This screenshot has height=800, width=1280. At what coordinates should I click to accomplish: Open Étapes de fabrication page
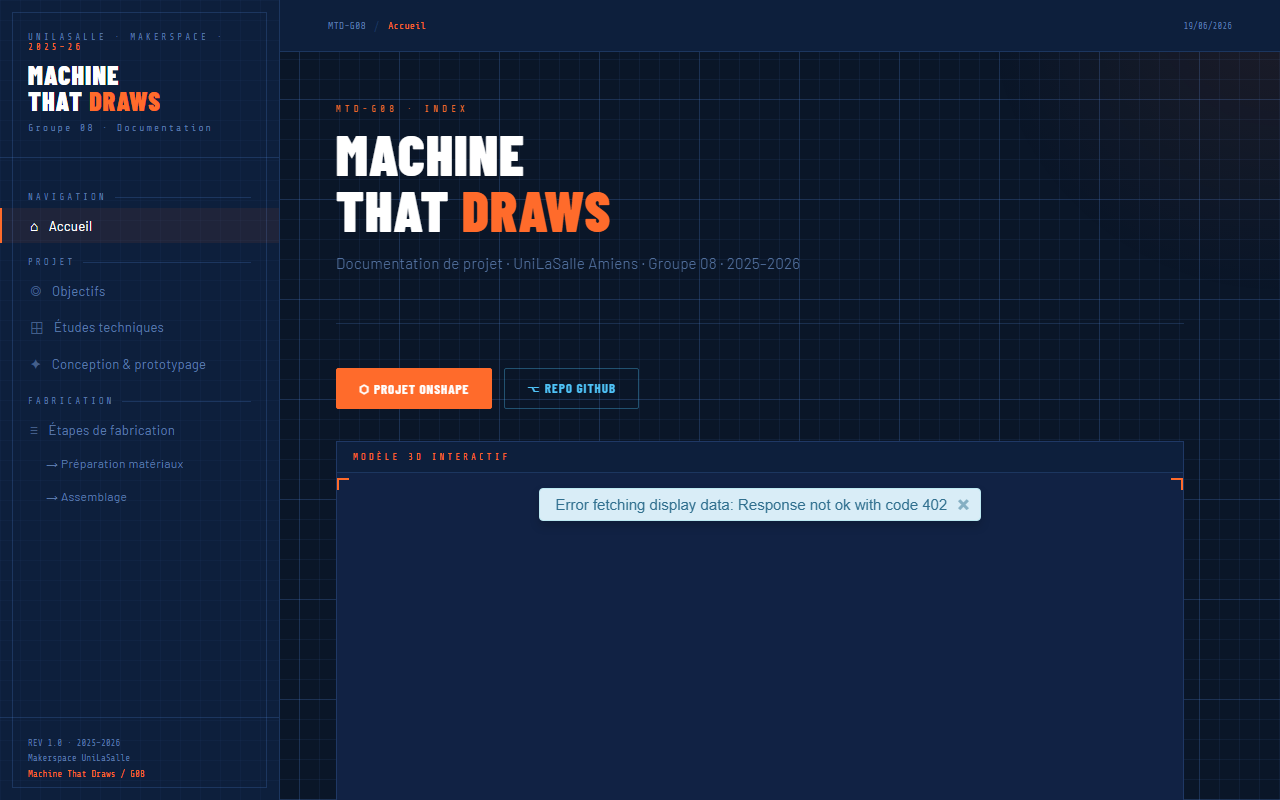point(140,430)
